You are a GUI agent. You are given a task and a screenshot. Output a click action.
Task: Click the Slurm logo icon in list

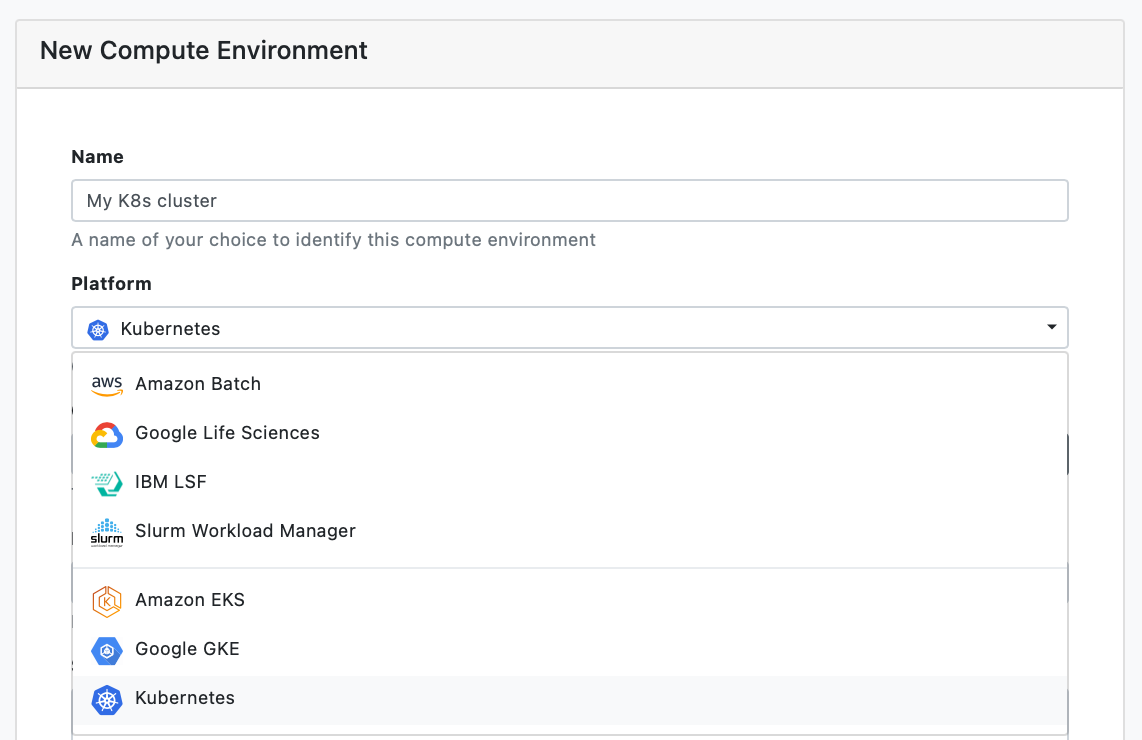pyautogui.click(x=107, y=532)
